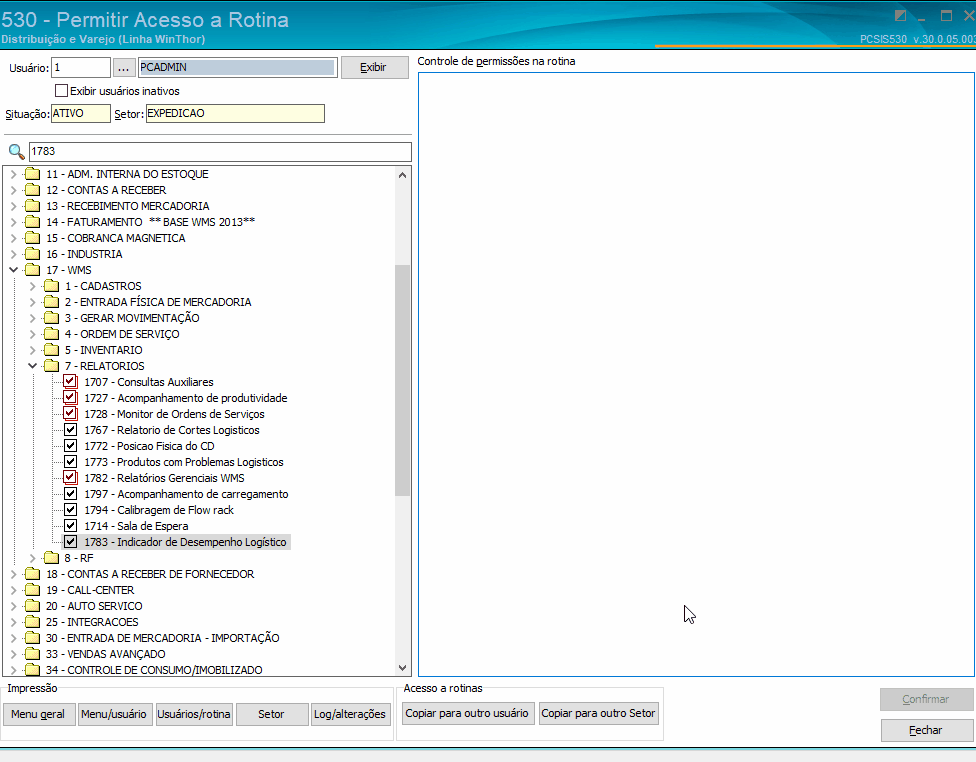The height and width of the screenshot is (762, 976).
Task: Click folder icon of 12 - CONTAS A RECEBER
Action: 32,190
